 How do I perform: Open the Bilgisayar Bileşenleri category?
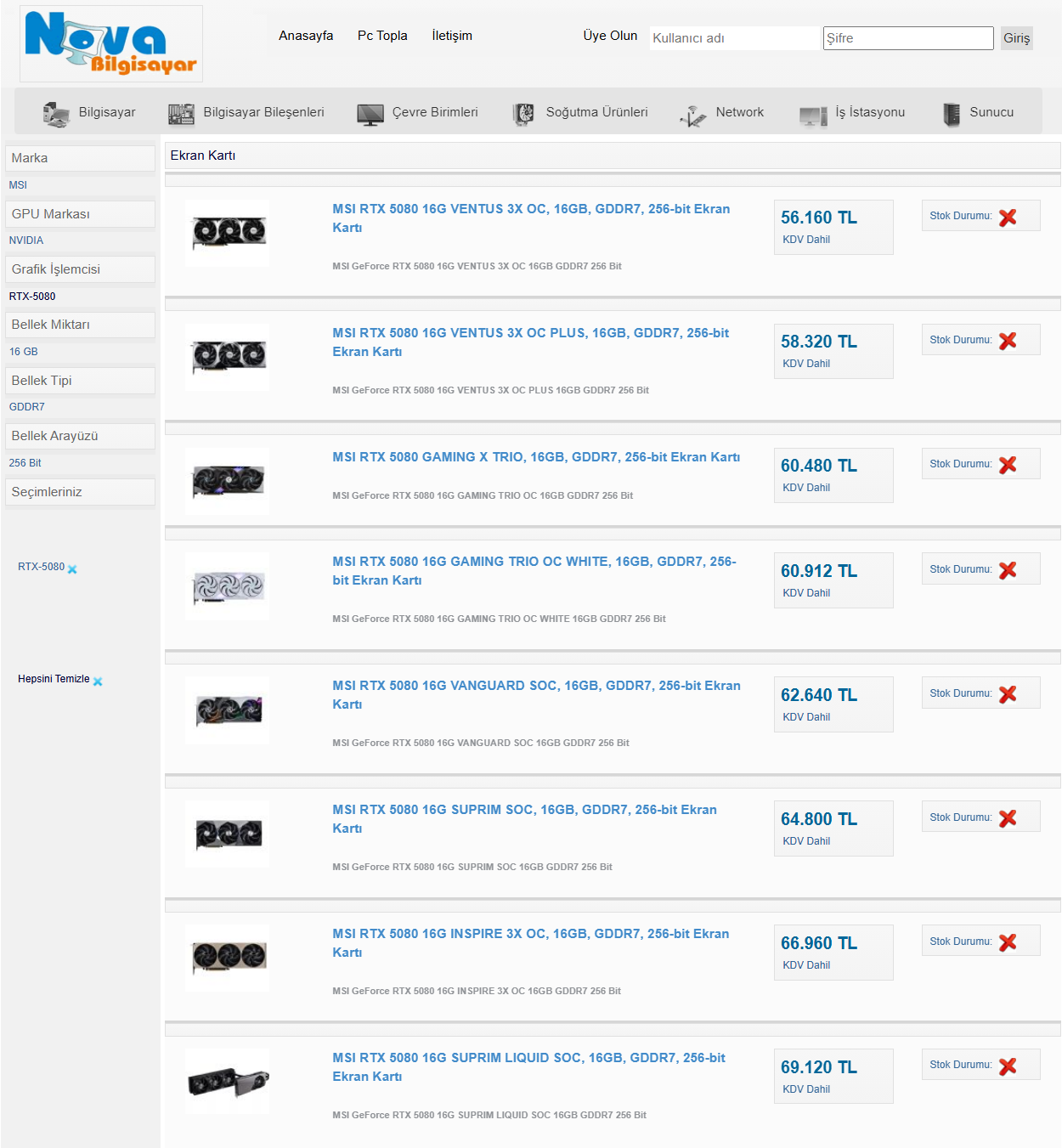[264, 112]
